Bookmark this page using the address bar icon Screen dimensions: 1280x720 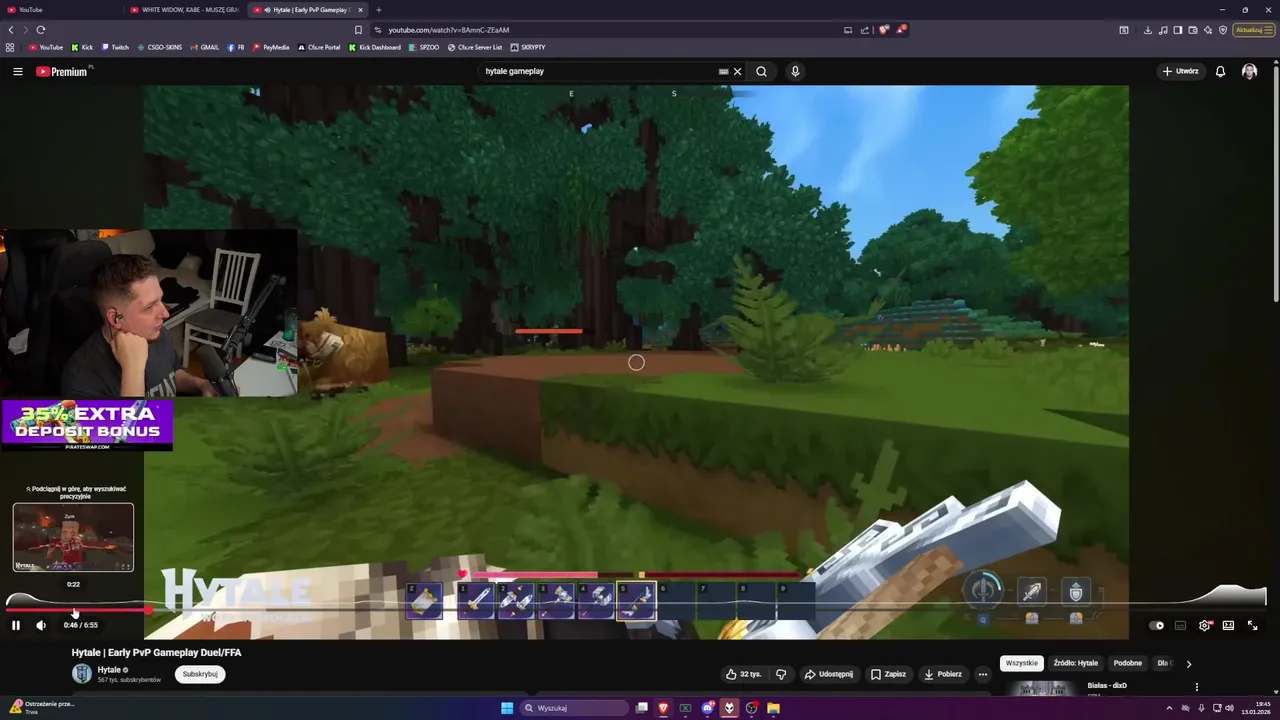pos(358,30)
